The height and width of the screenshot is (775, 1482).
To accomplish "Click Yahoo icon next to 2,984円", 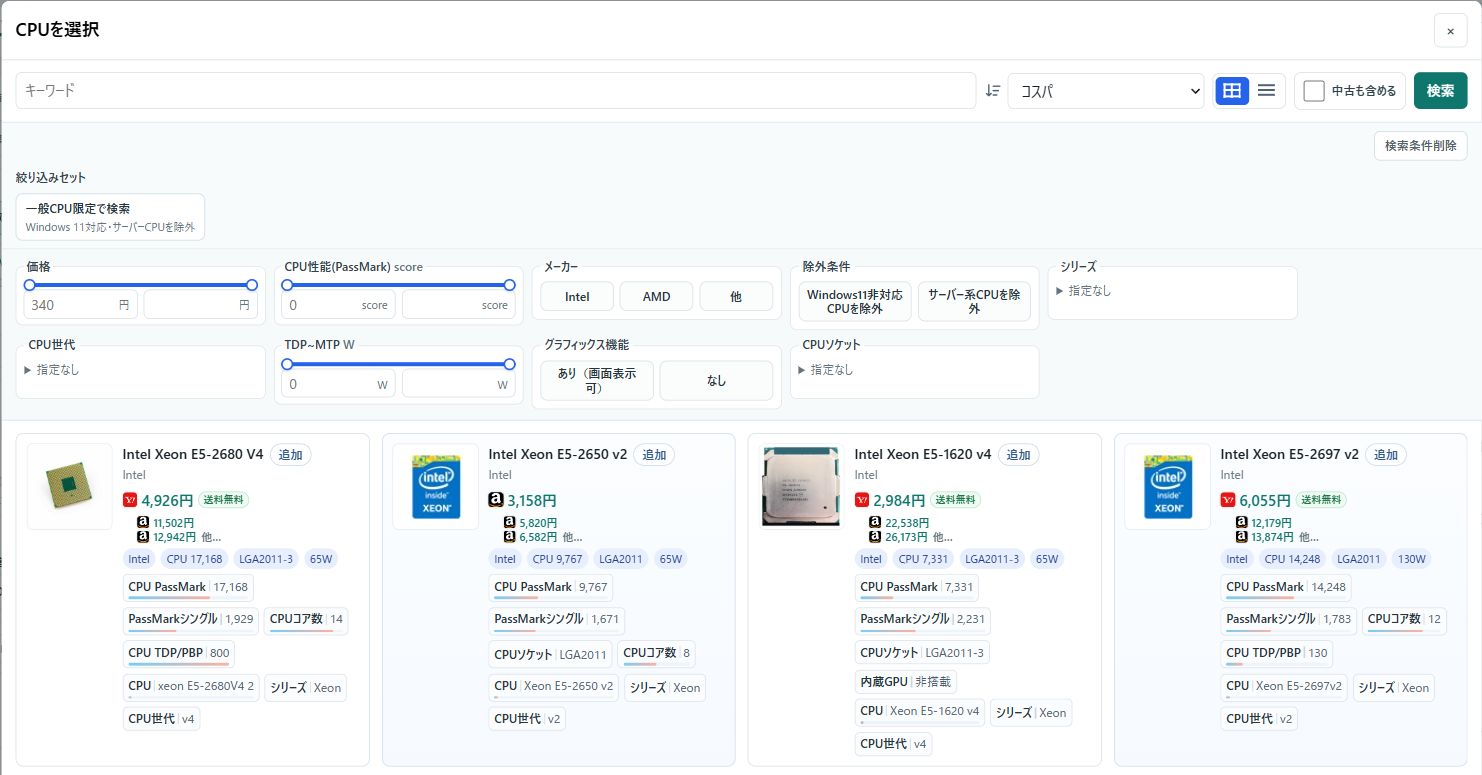I will 862,500.
